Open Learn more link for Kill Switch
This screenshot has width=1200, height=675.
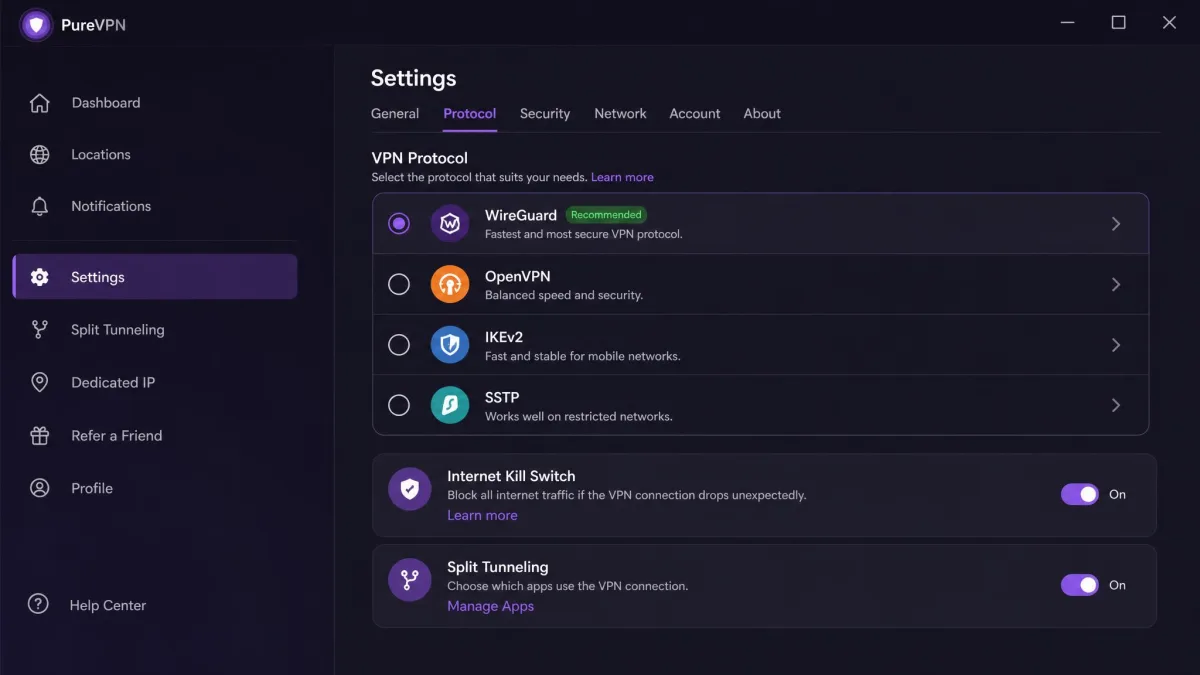point(482,515)
